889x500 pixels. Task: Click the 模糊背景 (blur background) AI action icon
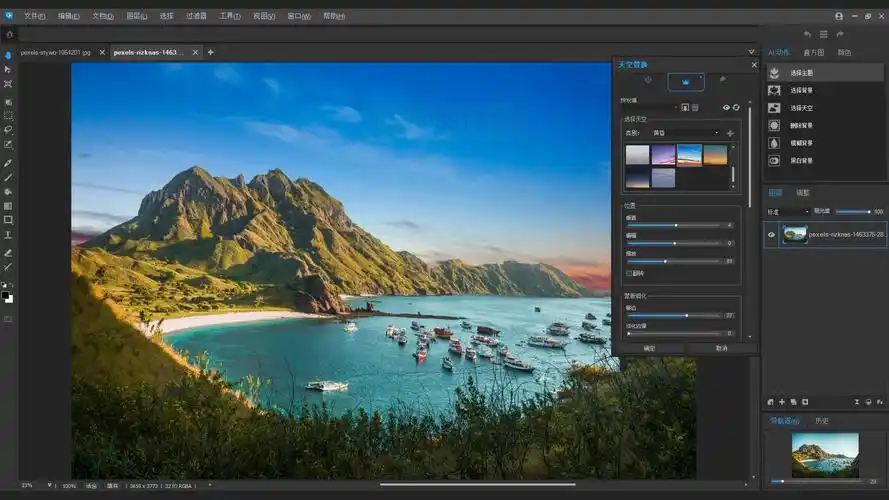(774, 143)
